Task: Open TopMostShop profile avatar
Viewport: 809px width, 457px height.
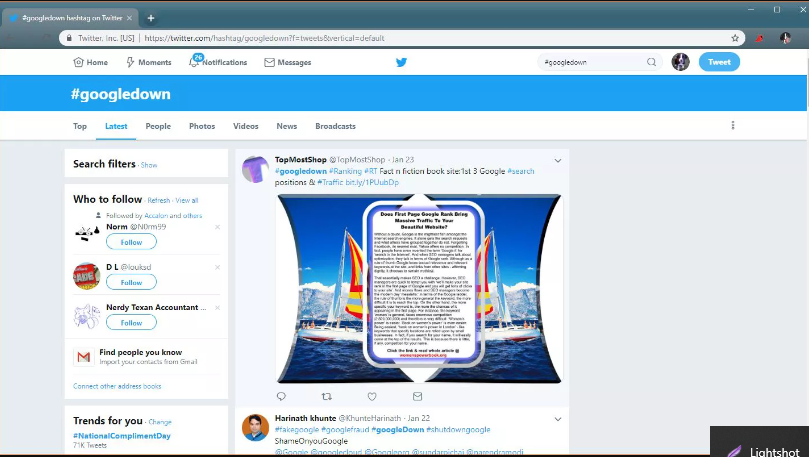Action: (255, 169)
